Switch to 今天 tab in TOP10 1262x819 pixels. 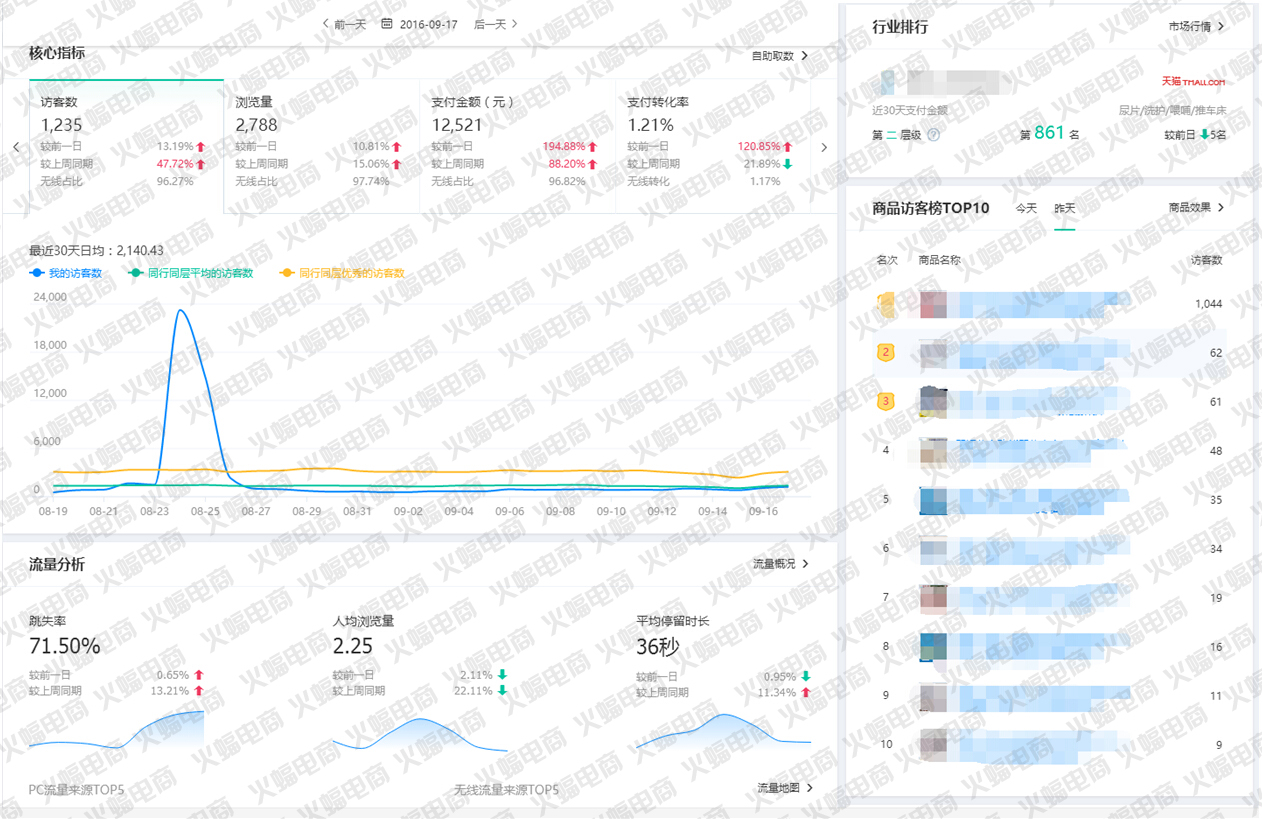click(1026, 208)
